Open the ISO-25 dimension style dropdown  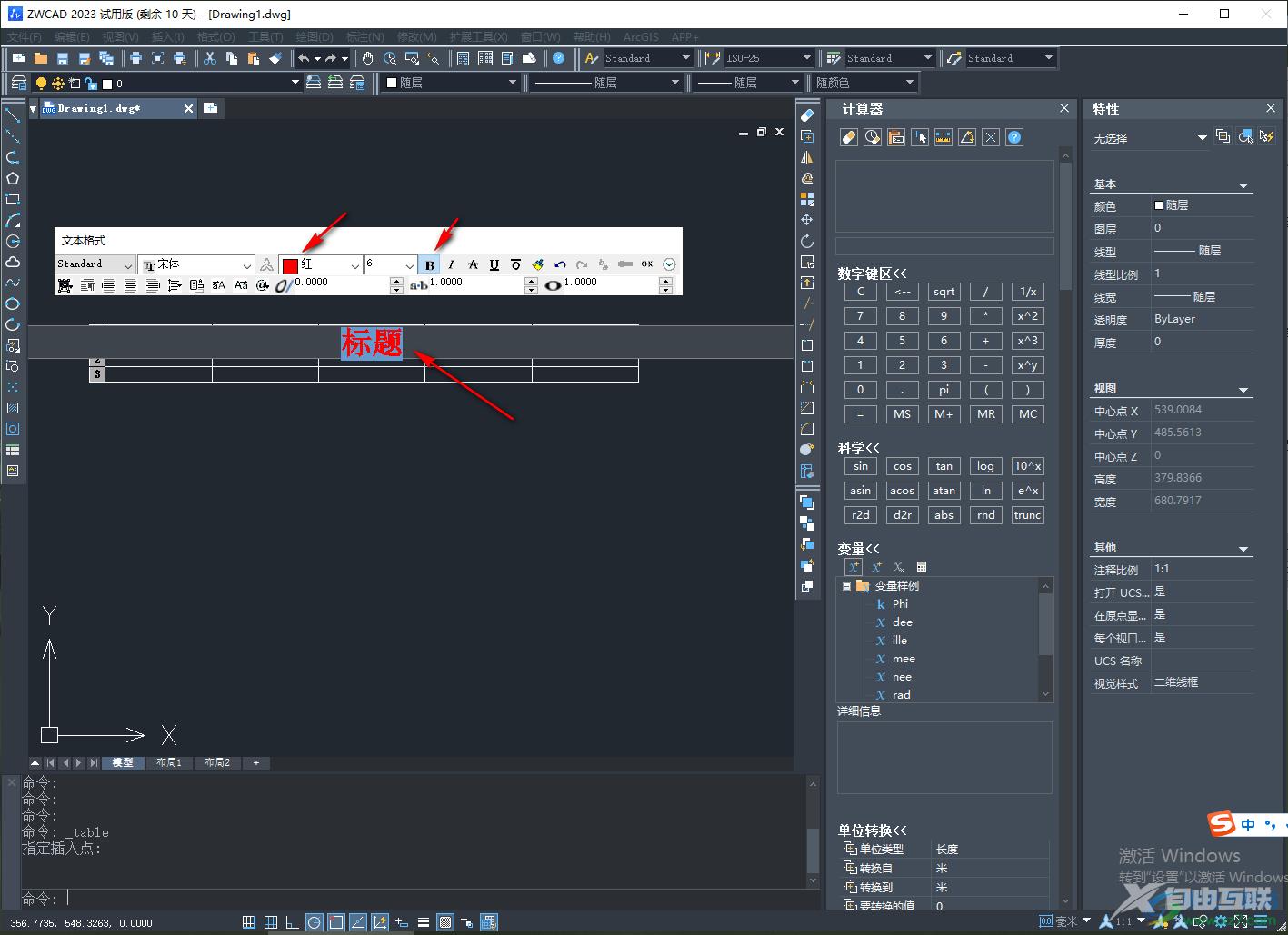point(805,58)
